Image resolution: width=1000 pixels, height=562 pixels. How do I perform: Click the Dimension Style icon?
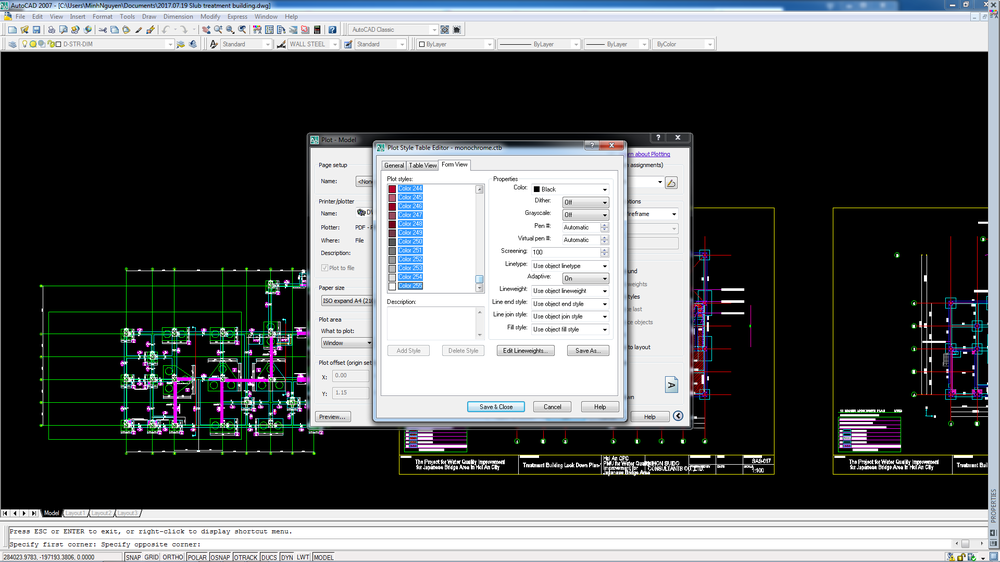coord(281,44)
